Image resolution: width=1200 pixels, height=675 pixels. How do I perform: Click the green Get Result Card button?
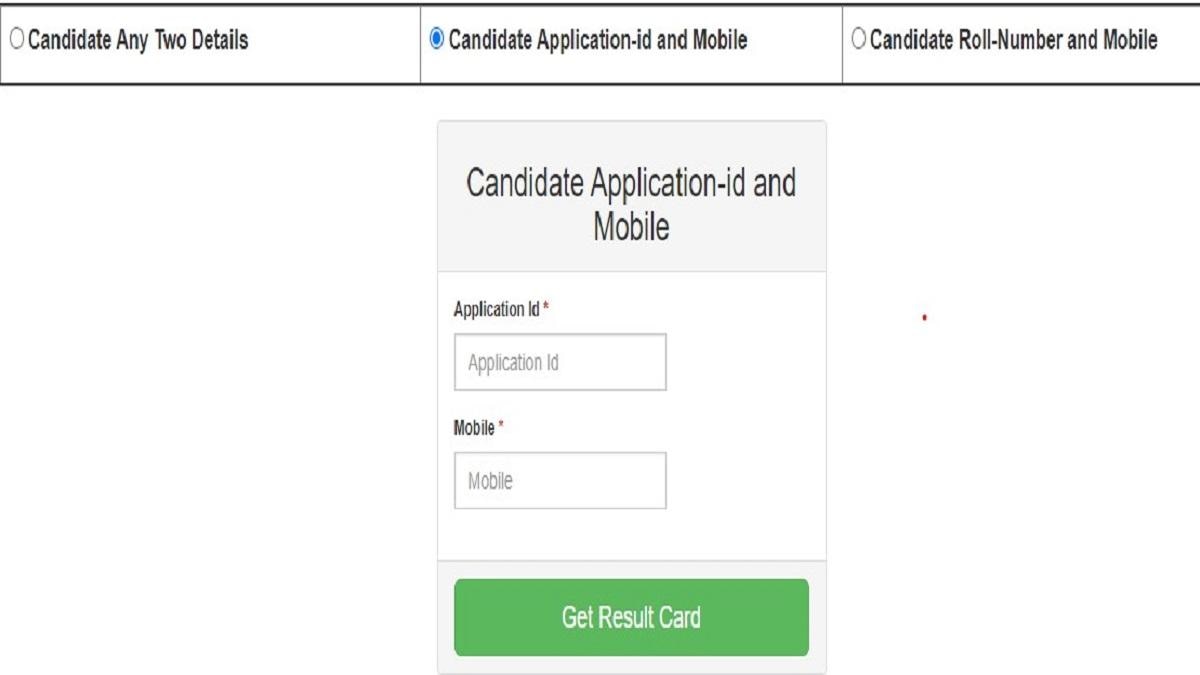pyautogui.click(x=631, y=618)
